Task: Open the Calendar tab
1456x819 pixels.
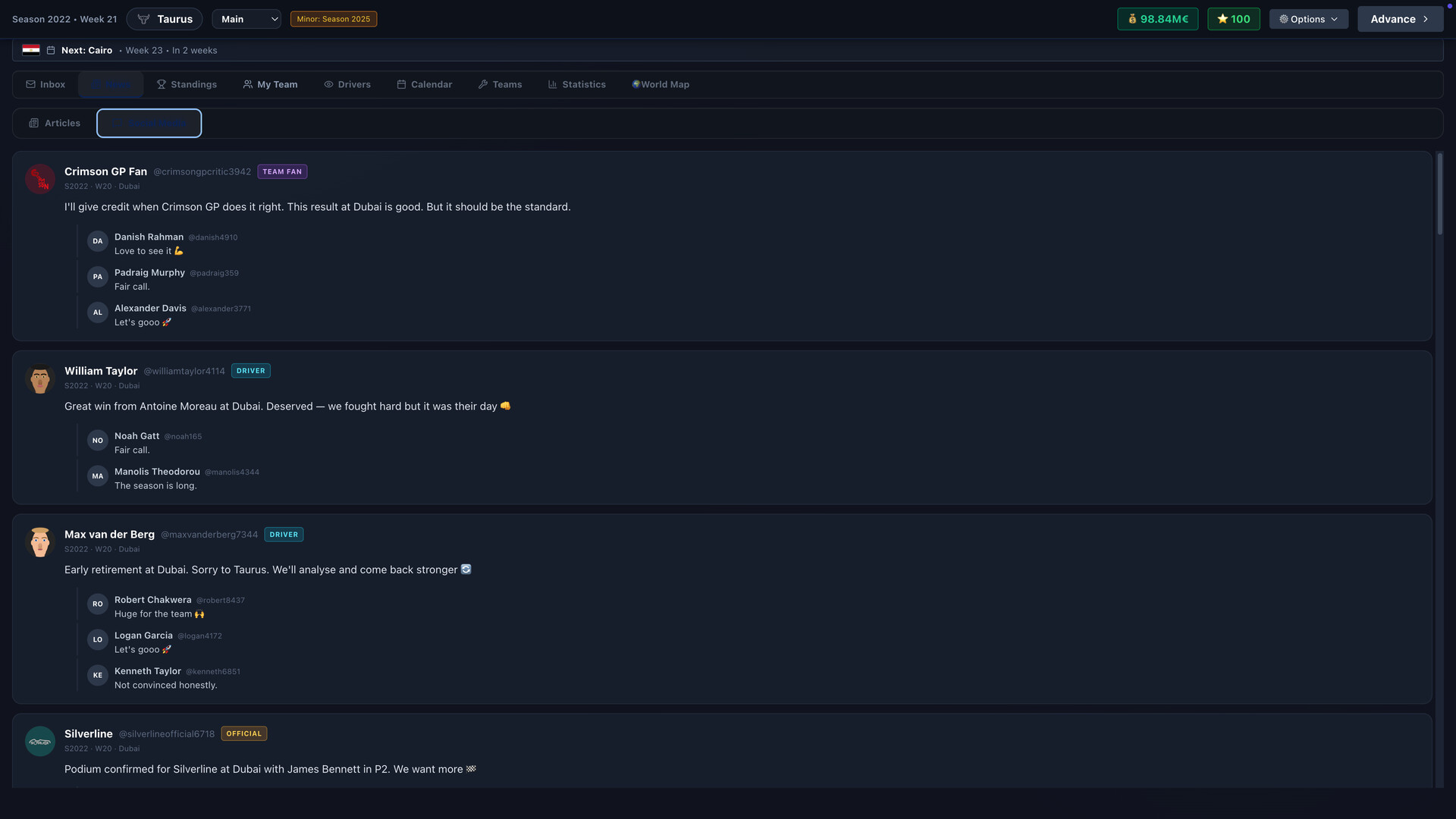Action: pos(425,84)
